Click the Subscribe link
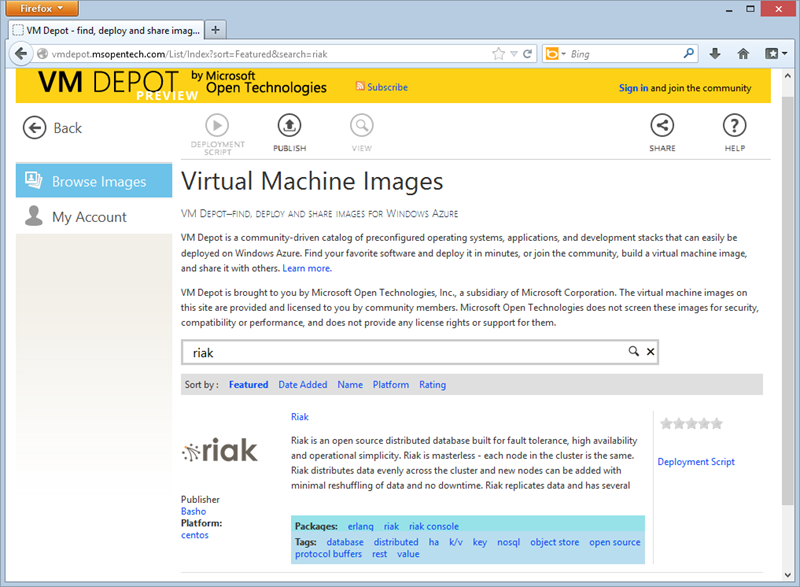This screenshot has width=800, height=587. click(387, 87)
